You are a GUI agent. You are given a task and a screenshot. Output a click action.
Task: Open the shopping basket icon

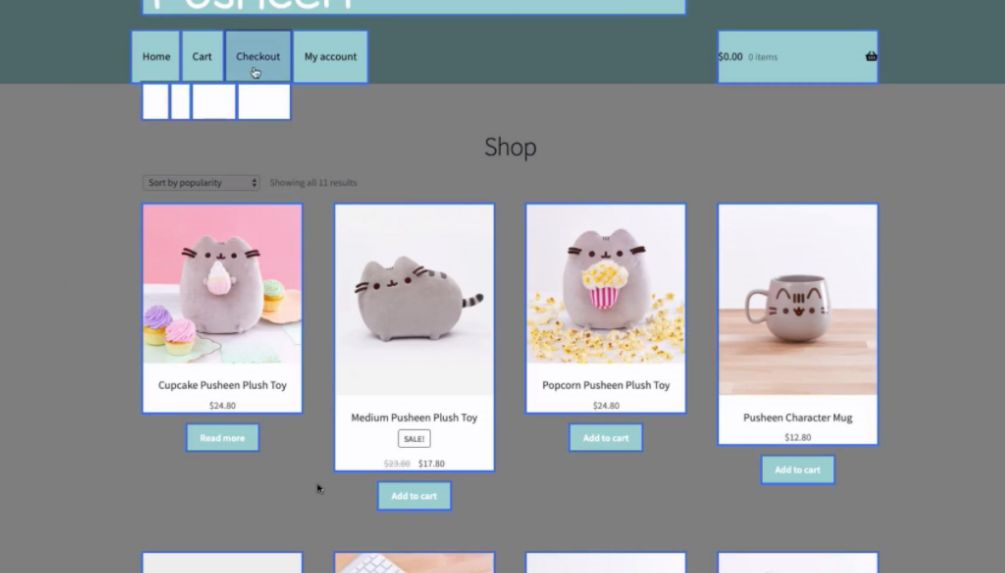871,56
